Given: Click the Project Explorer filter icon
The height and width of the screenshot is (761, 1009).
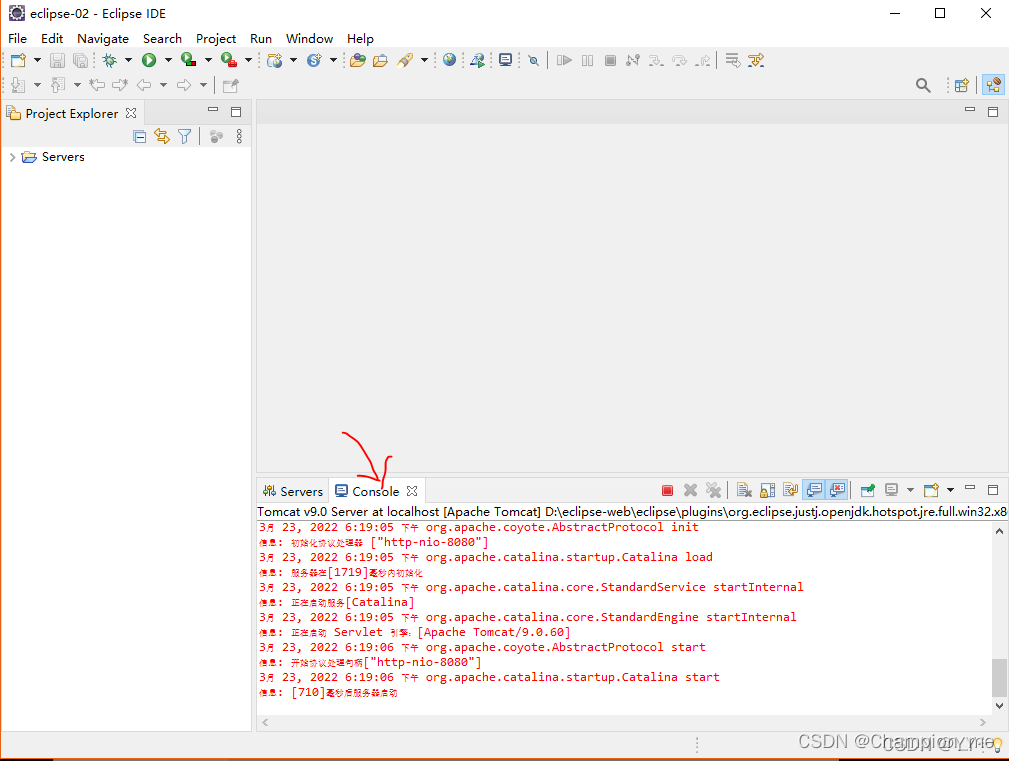Looking at the screenshot, I should pos(185,136).
